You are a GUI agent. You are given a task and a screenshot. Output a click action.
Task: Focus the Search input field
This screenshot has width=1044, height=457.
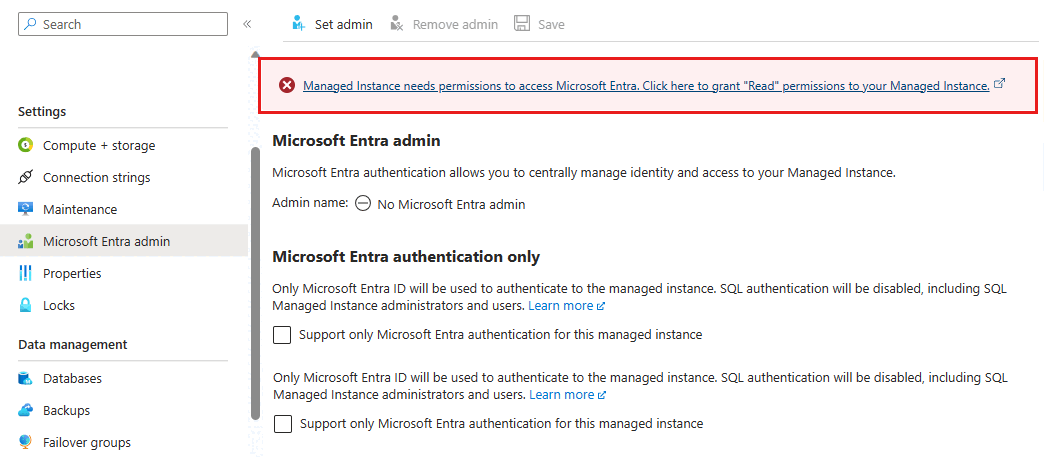pos(130,24)
